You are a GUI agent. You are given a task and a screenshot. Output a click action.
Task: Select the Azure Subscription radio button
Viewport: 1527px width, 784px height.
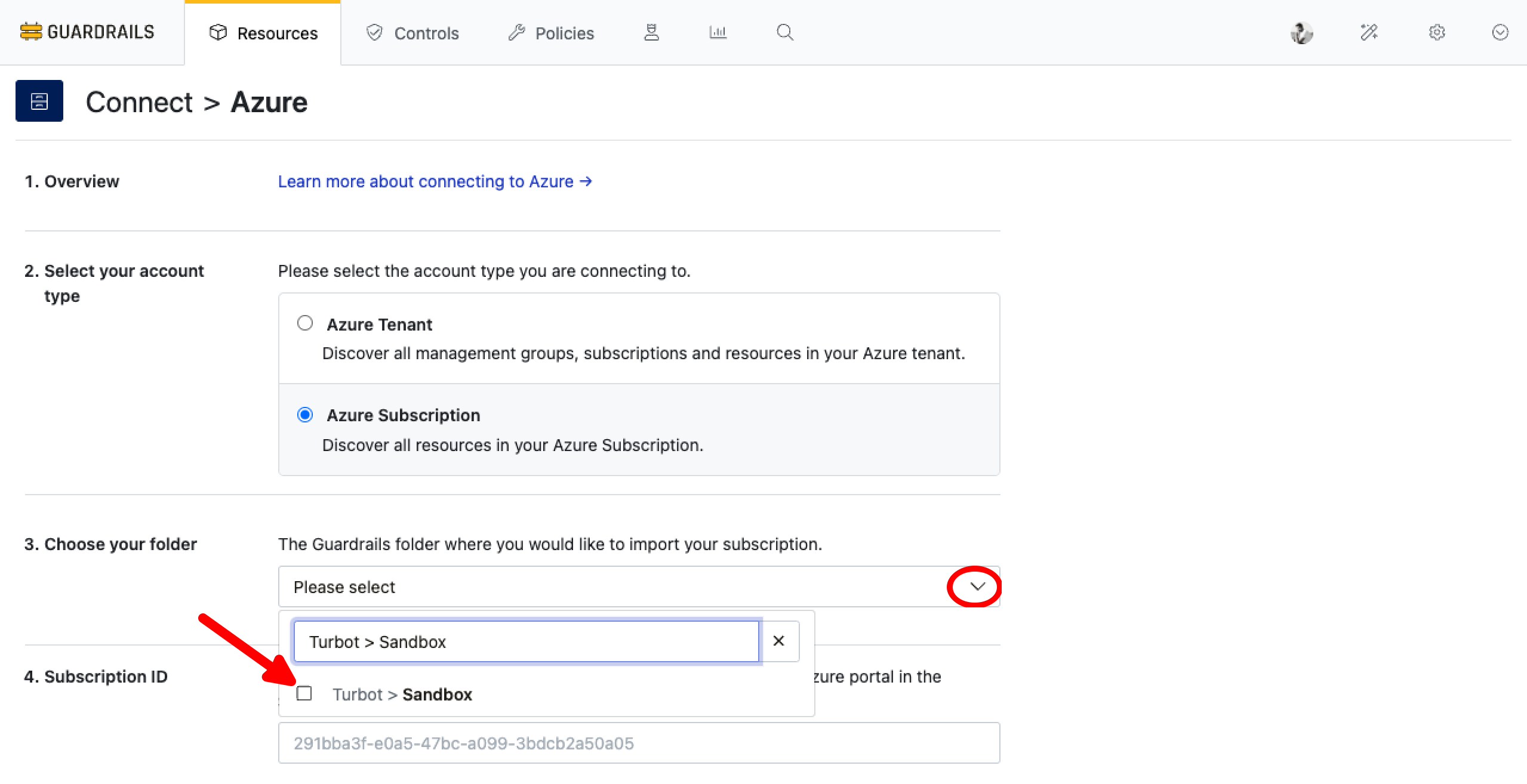(305, 415)
